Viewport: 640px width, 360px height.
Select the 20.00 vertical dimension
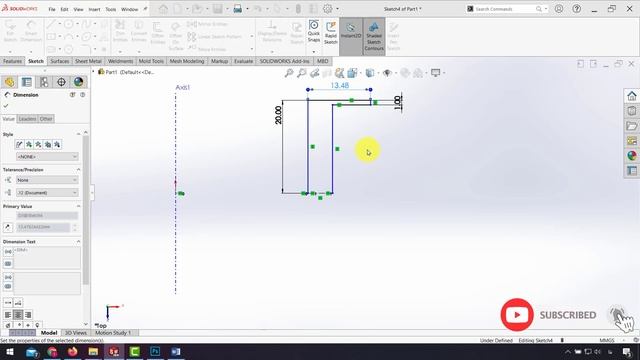pyautogui.click(x=278, y=115)
